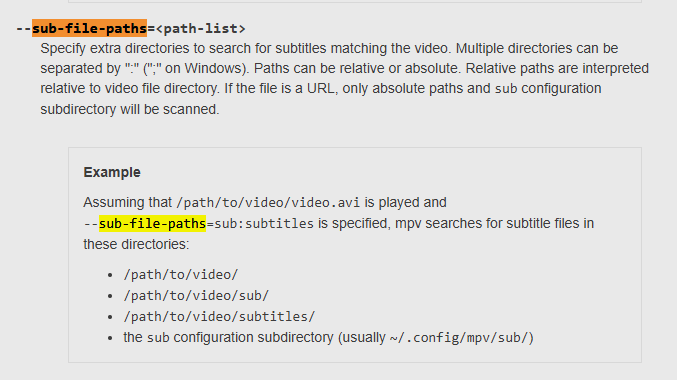The height and width of the screenshot is (380, 677).
Task: Click the bold Example heading
Action: point(112,172)
